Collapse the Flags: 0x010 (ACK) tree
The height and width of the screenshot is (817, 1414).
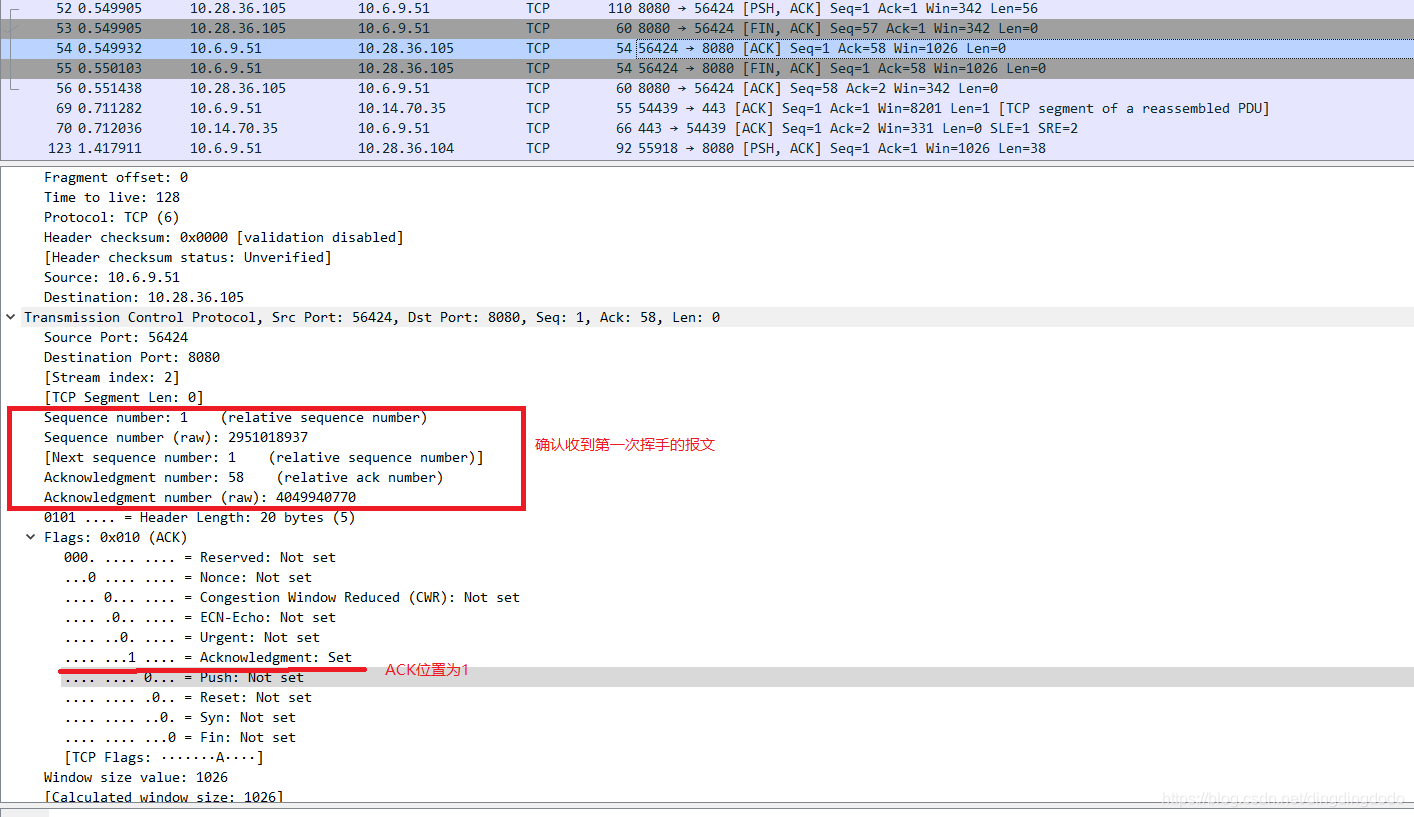(31, 537)
